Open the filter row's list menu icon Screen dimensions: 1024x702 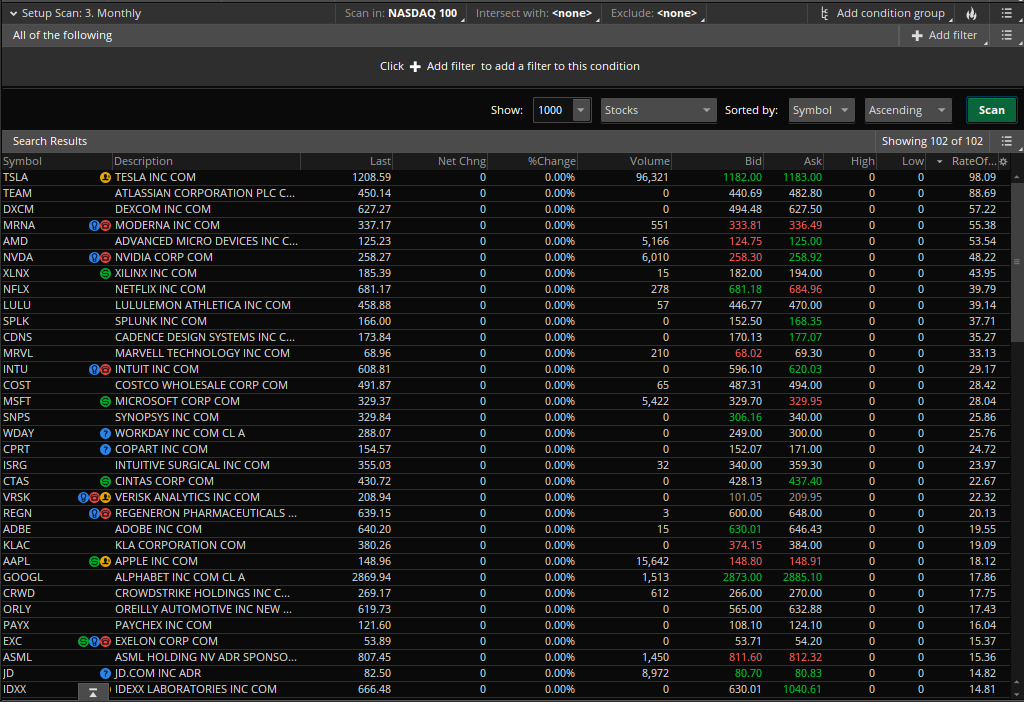[1007, 35]
